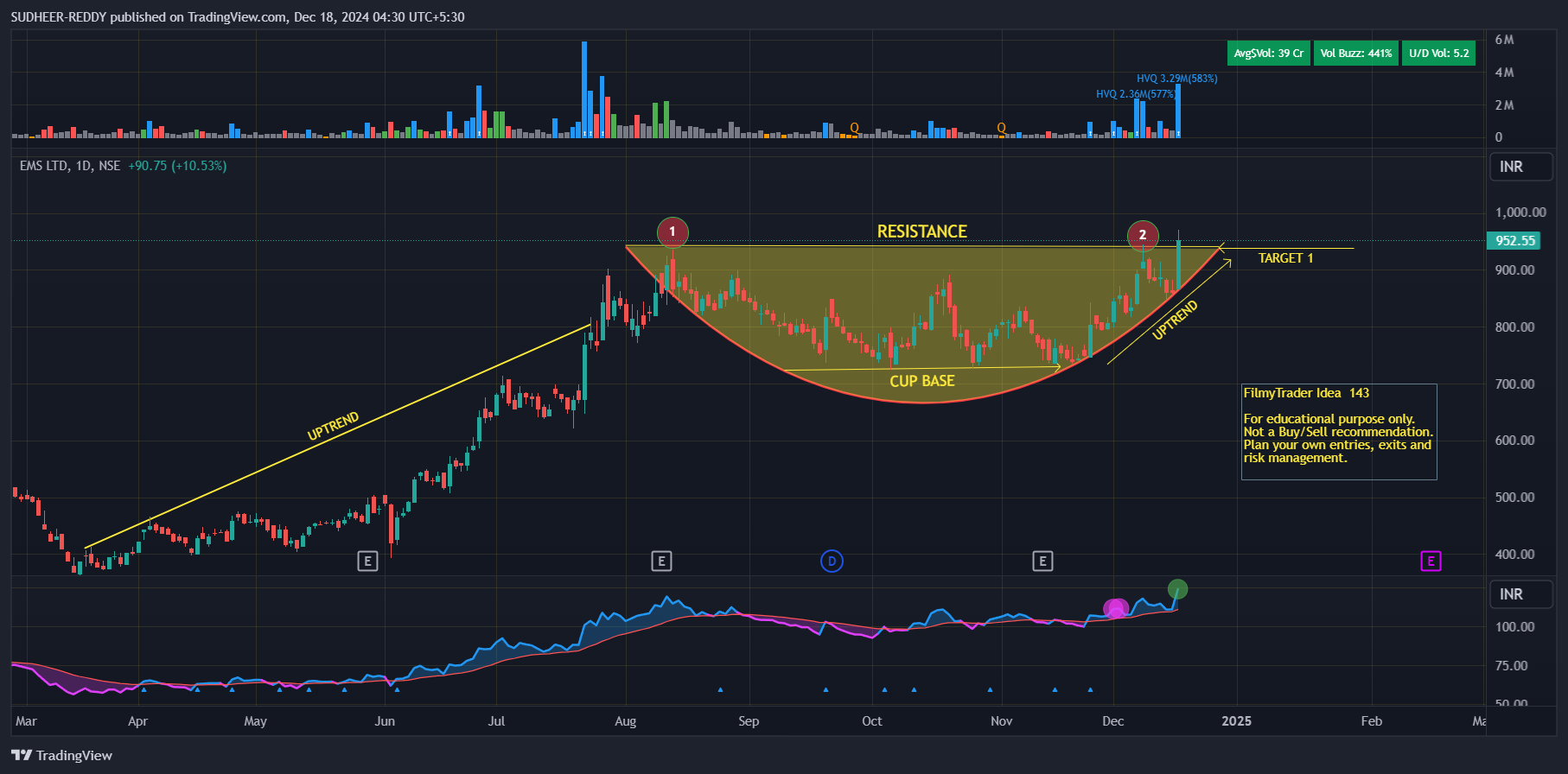Screen dimensions: 1568x774
Task: Click the current price label 952.55
Action: 1514,241
